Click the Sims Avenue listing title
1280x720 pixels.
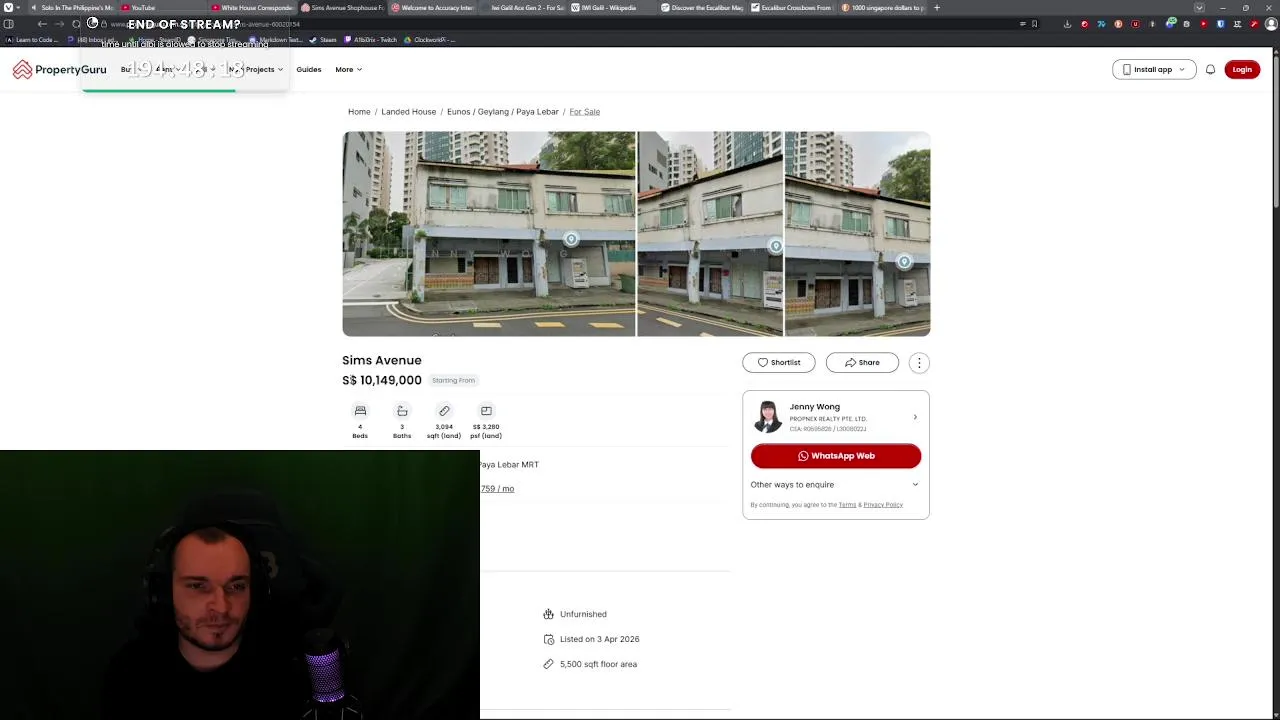tap(382, 360)
